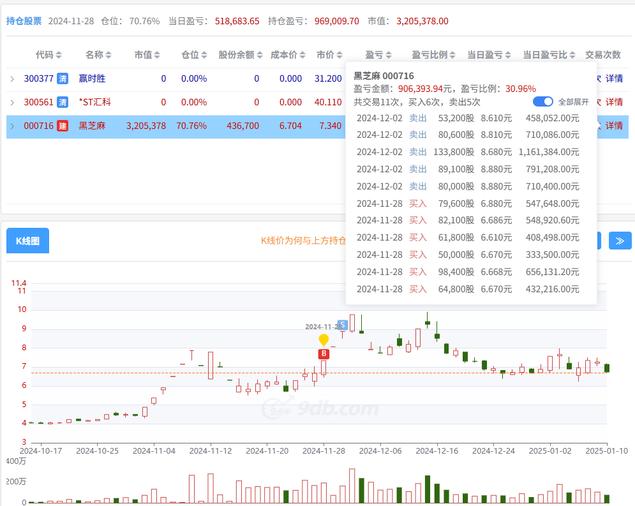The image size is (635, 506).
Task: Sort by 代码 column sort arrows
Action: 58,55
